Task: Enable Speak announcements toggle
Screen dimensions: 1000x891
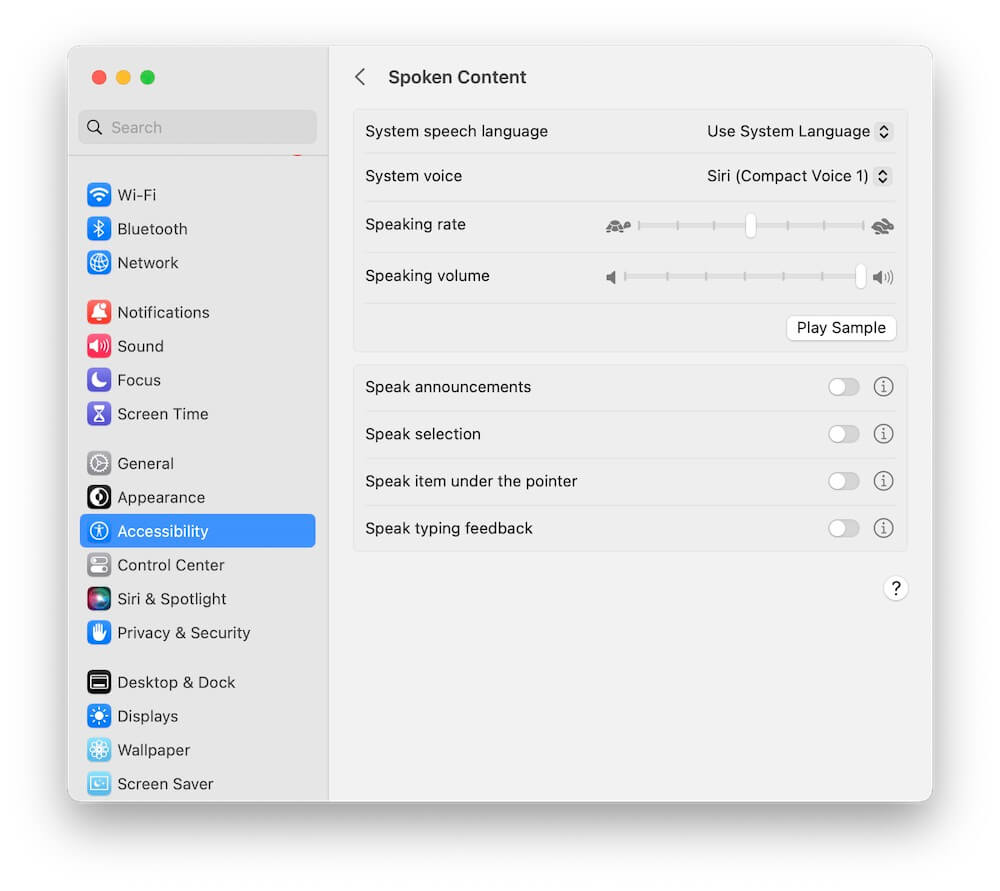Action: coord(844,387)
